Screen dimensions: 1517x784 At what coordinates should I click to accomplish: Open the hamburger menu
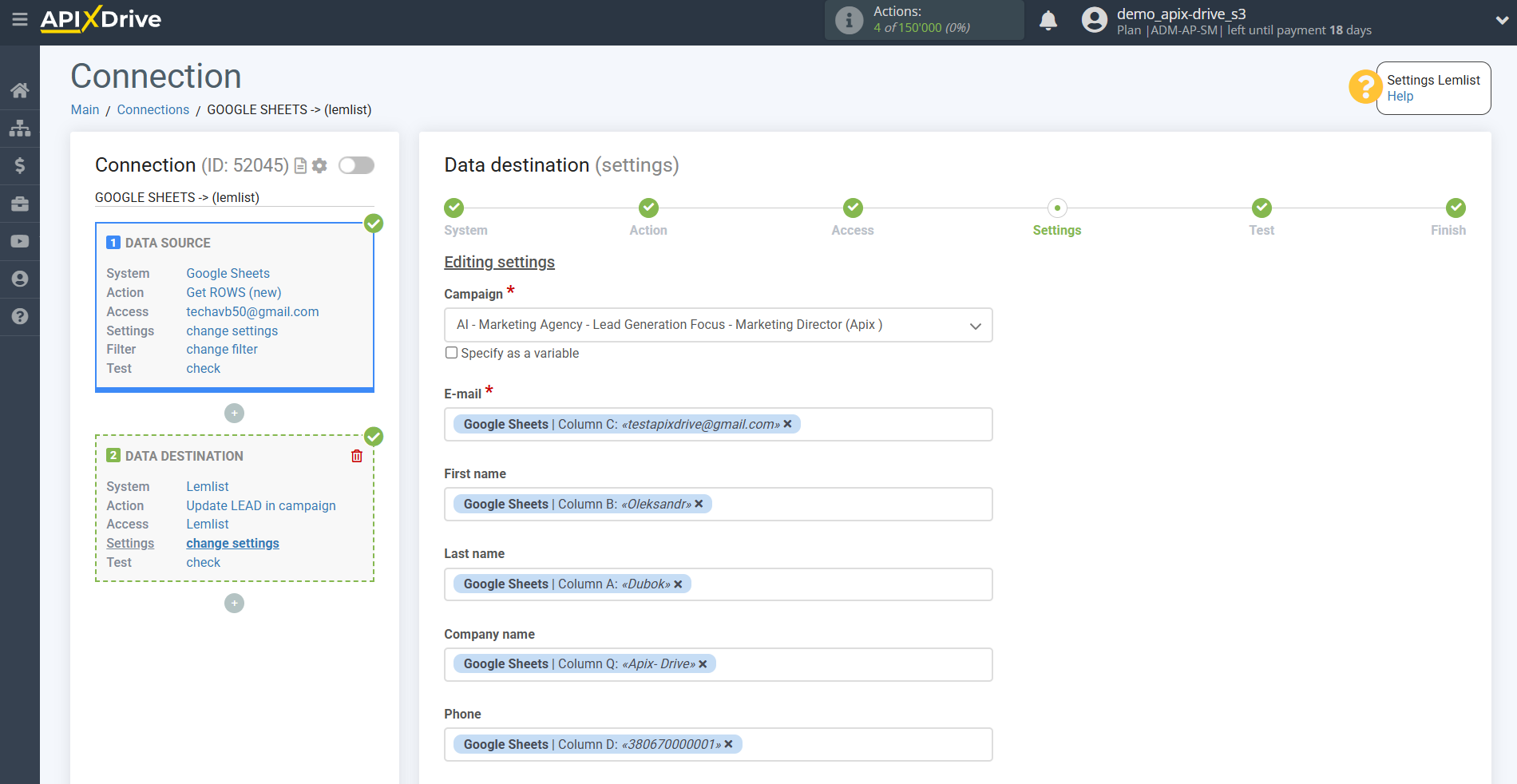point(20,19)
